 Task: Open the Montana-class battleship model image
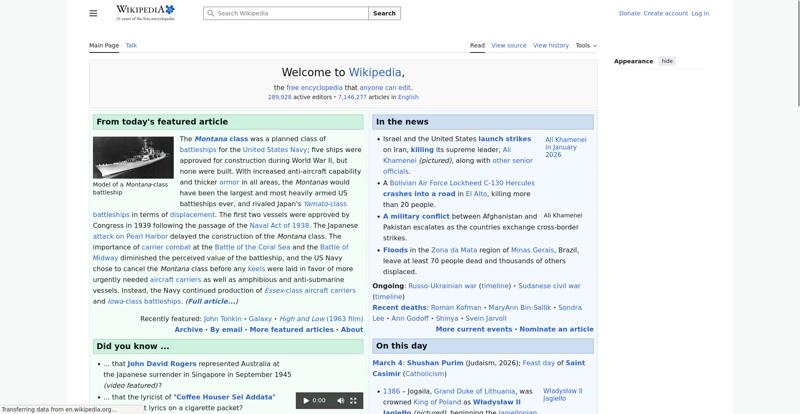133,157
